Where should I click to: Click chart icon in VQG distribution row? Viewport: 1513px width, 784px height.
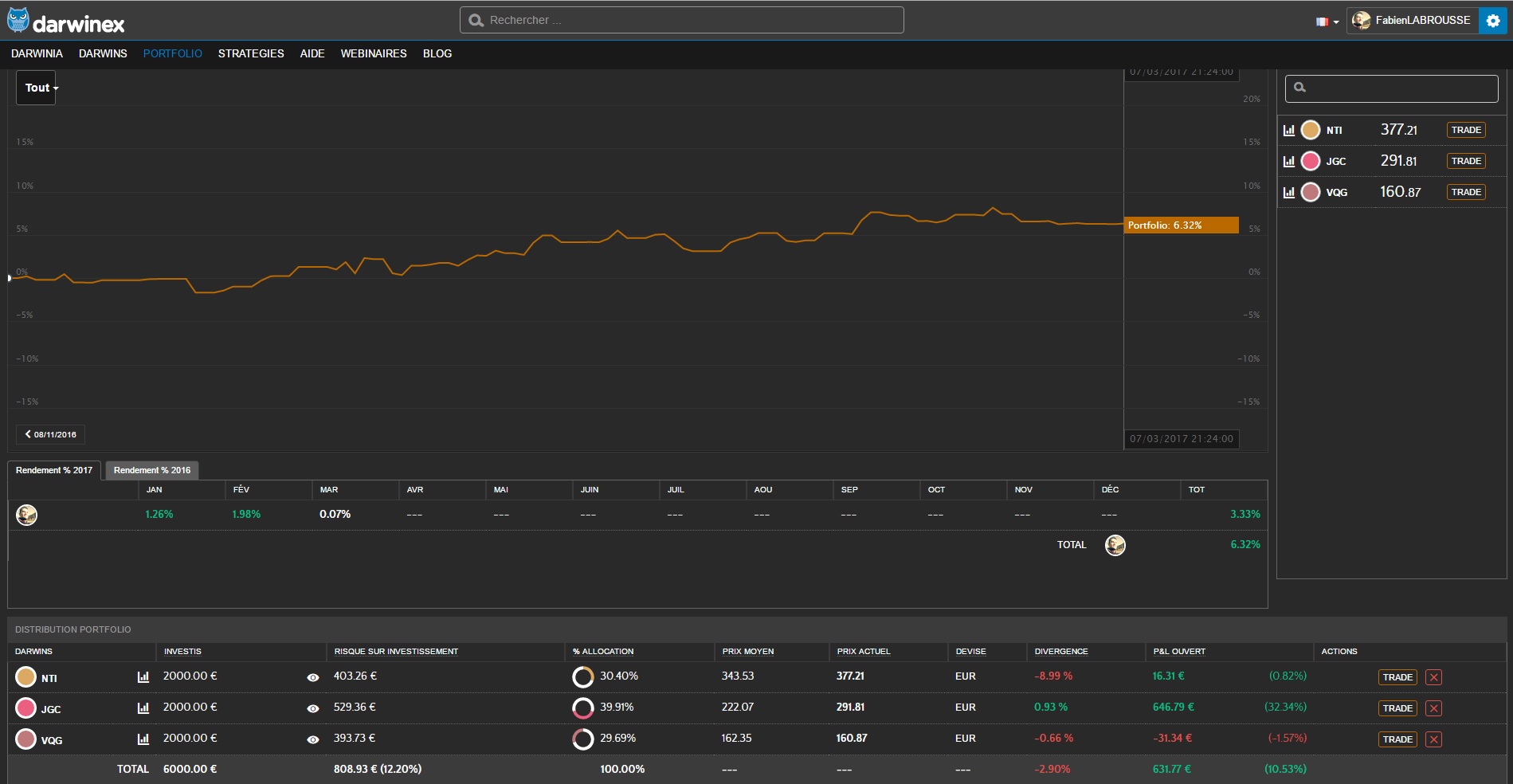pyautogui.click(x=143, y=739)
